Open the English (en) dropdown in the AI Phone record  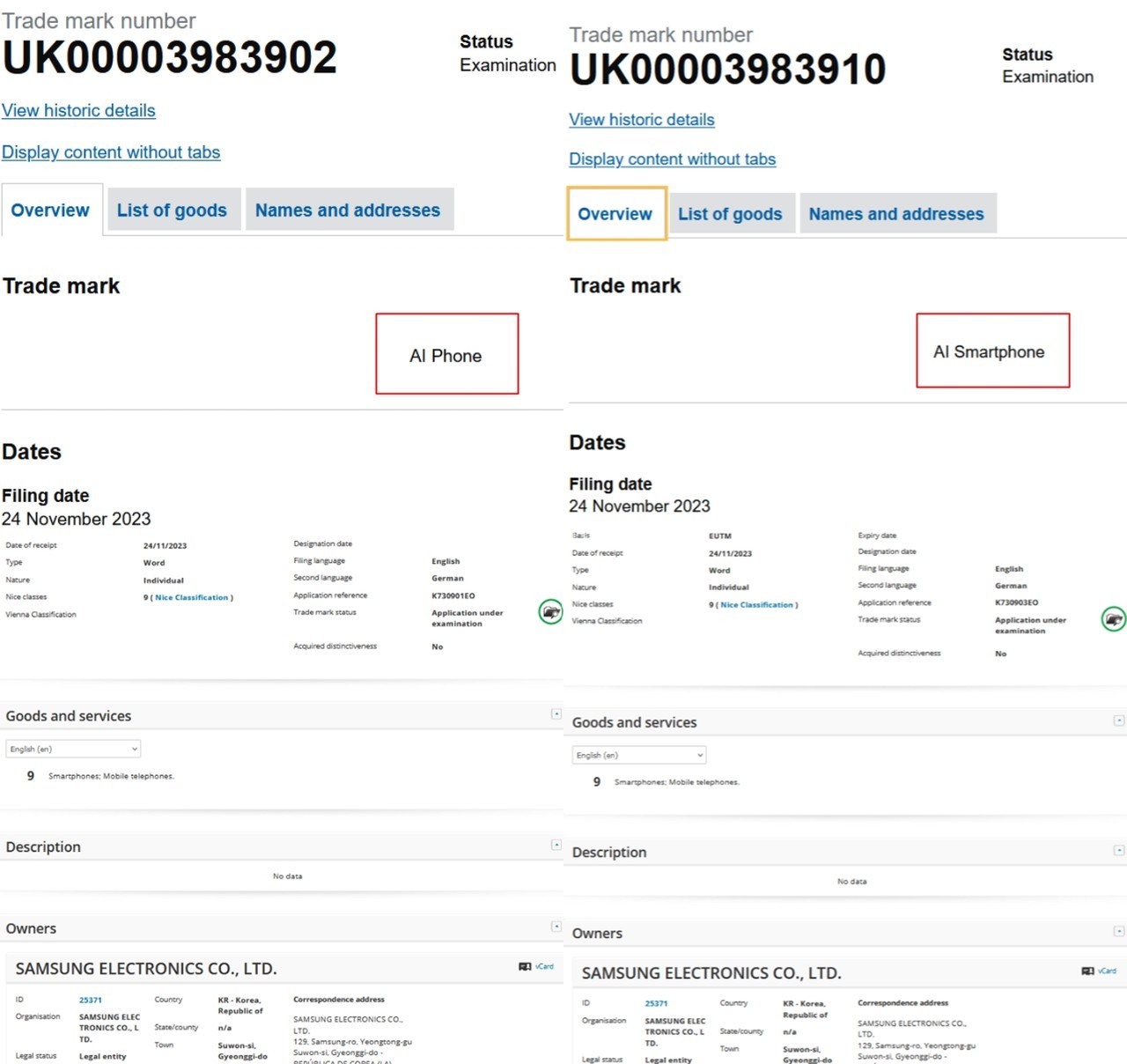74,749
